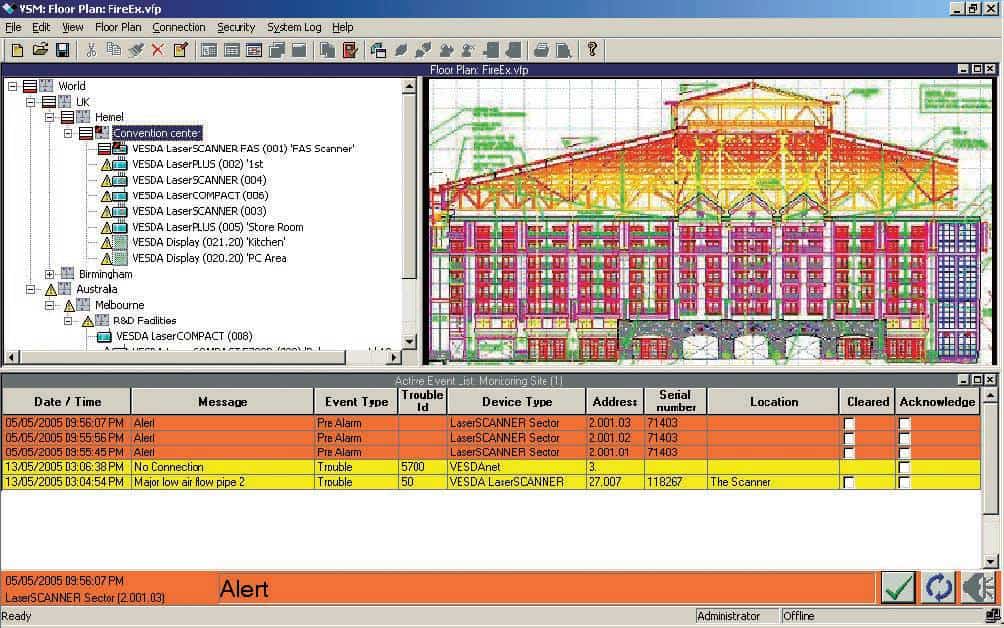
Task: Collapse the Convention centre node
Action: point(68,133)
